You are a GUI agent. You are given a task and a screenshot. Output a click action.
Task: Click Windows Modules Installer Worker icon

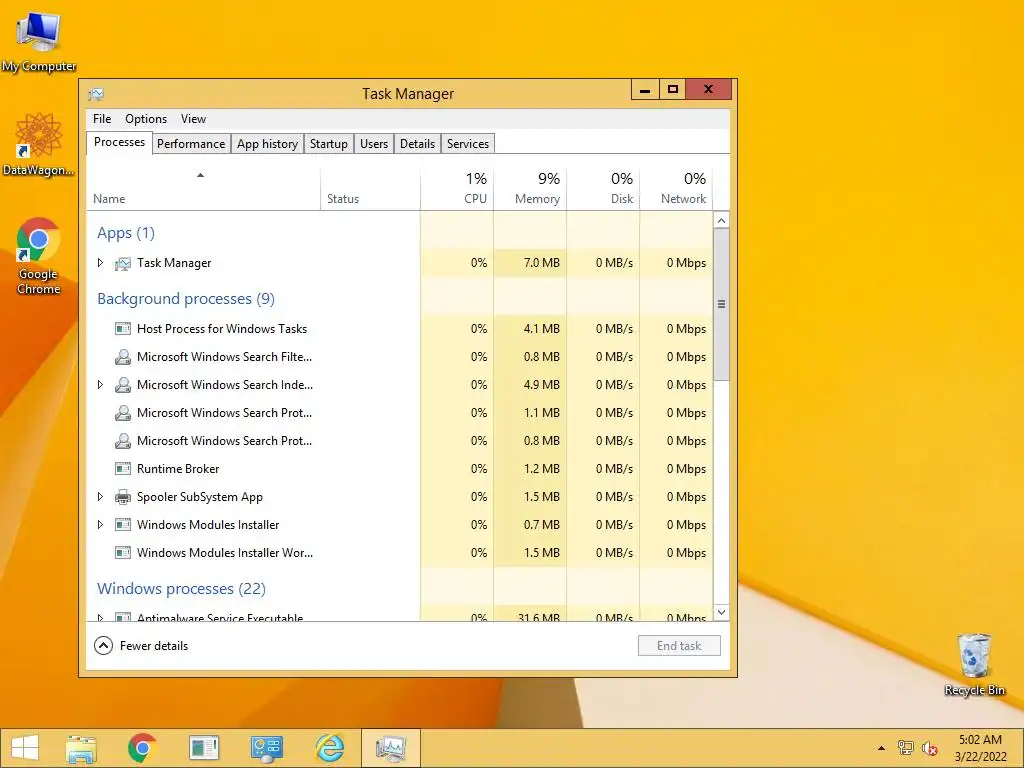123,552
